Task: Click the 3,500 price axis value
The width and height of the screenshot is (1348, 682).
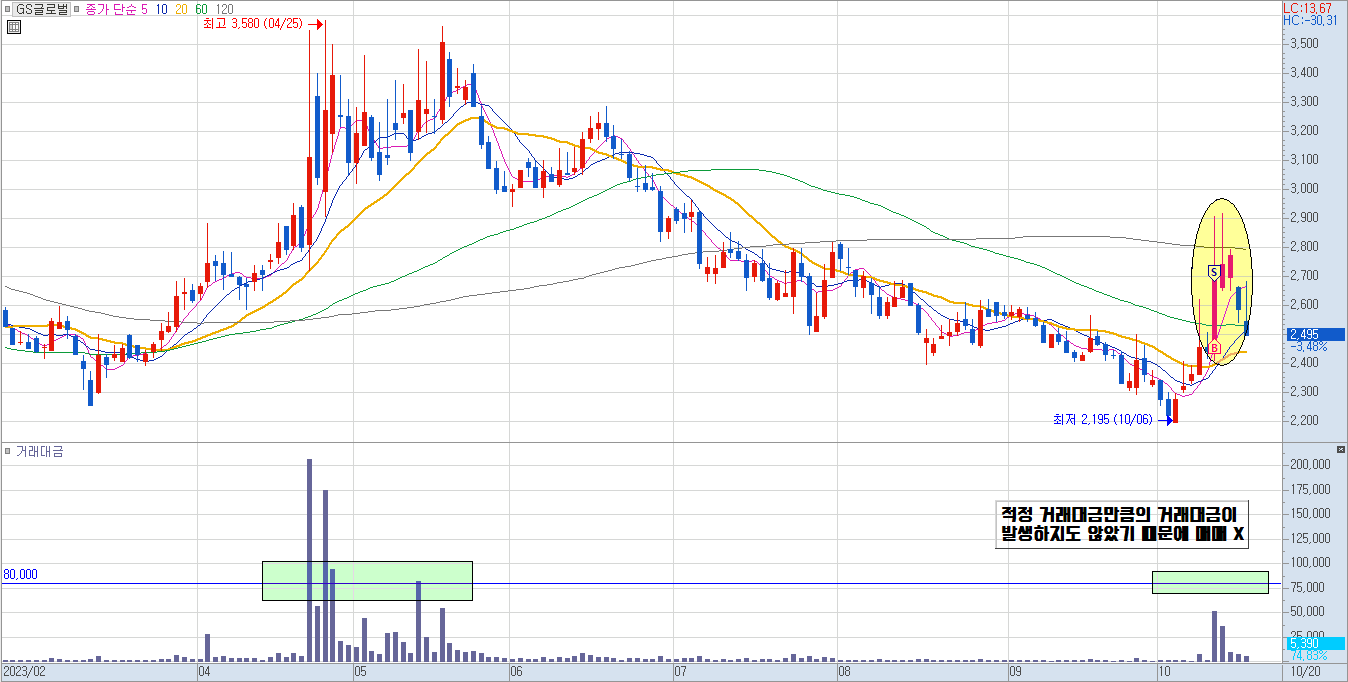Action: pyautogui.click(x=1304, y=44)
